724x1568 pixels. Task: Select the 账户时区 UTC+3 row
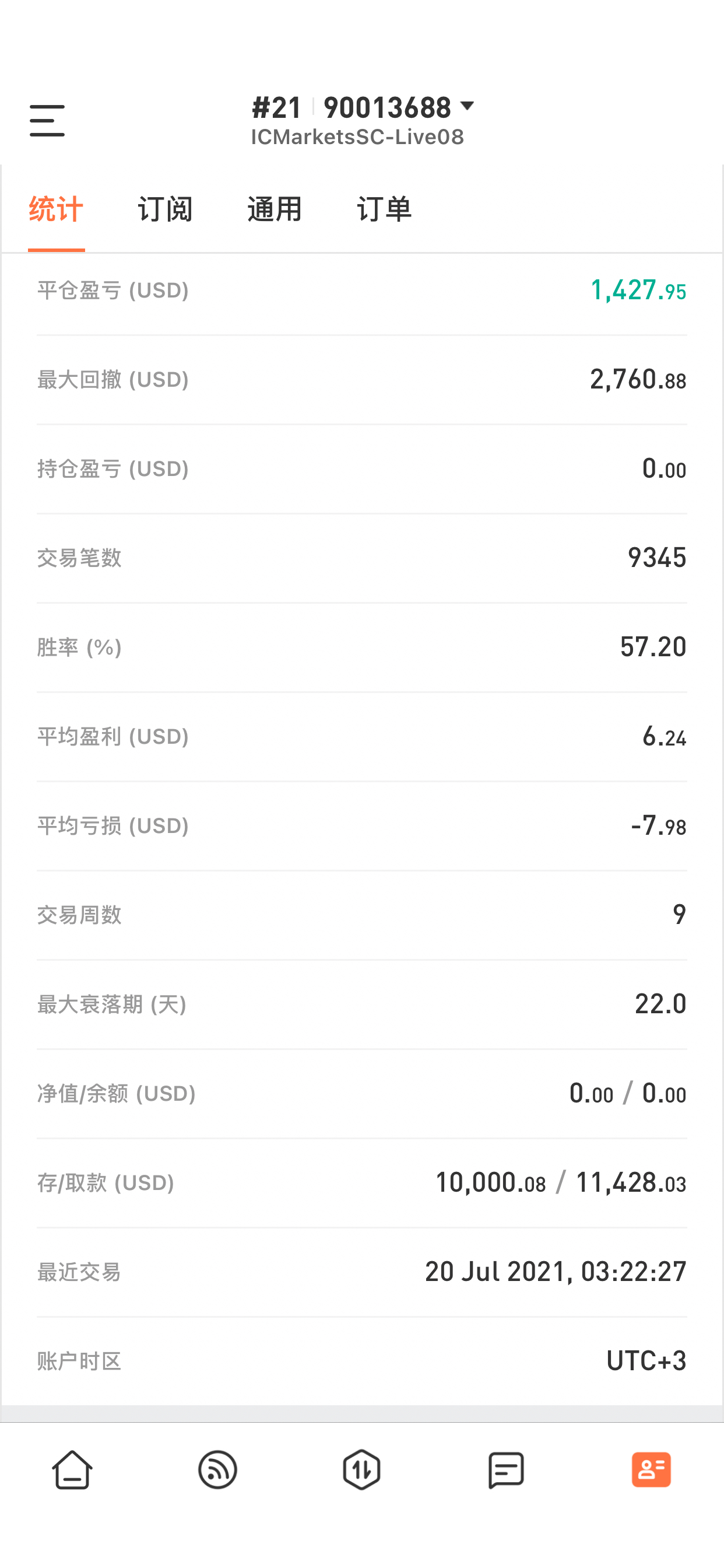(362, 1361)
